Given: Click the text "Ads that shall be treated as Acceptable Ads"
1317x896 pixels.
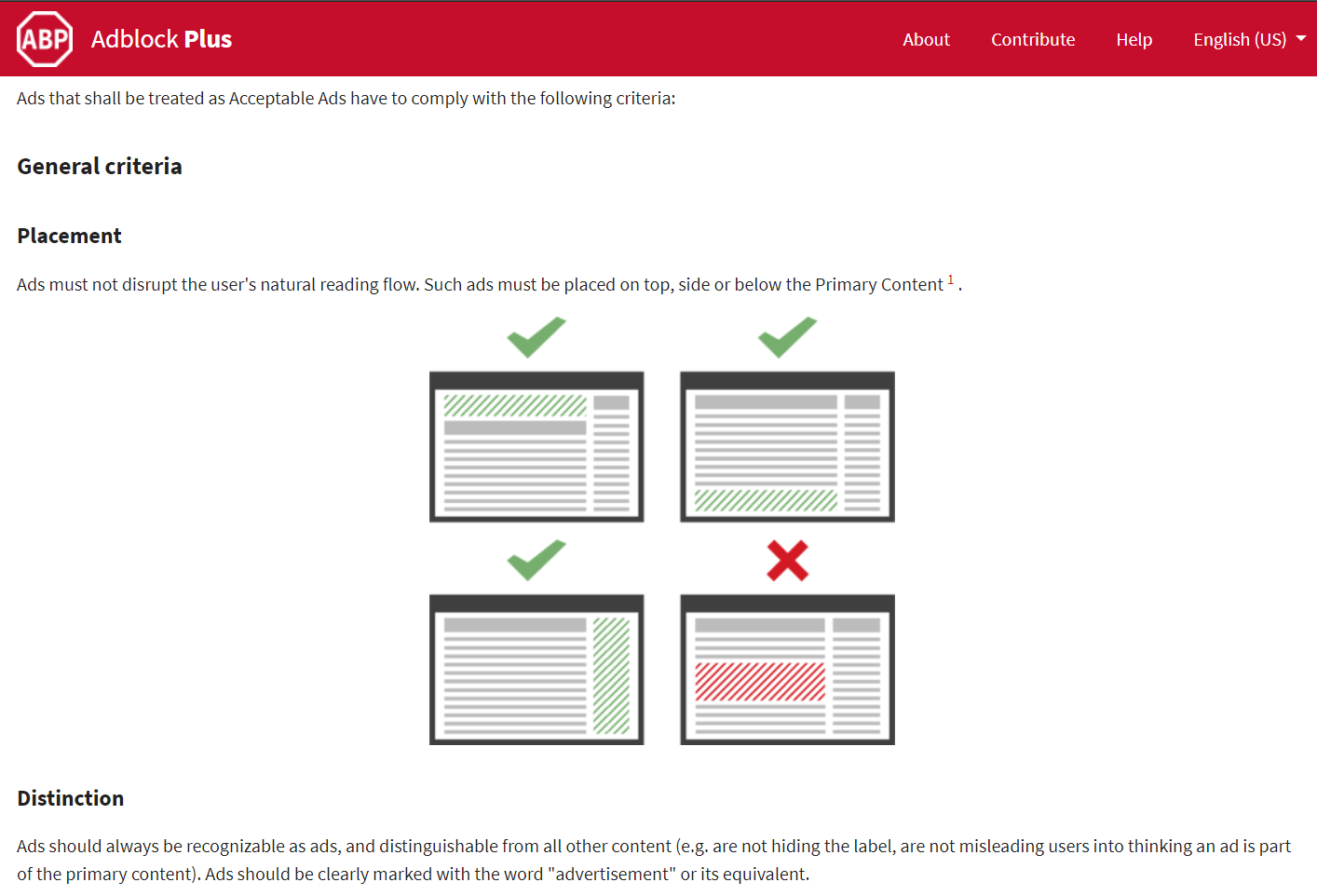Looking at the screenshot, I should (x=182, y=98).
